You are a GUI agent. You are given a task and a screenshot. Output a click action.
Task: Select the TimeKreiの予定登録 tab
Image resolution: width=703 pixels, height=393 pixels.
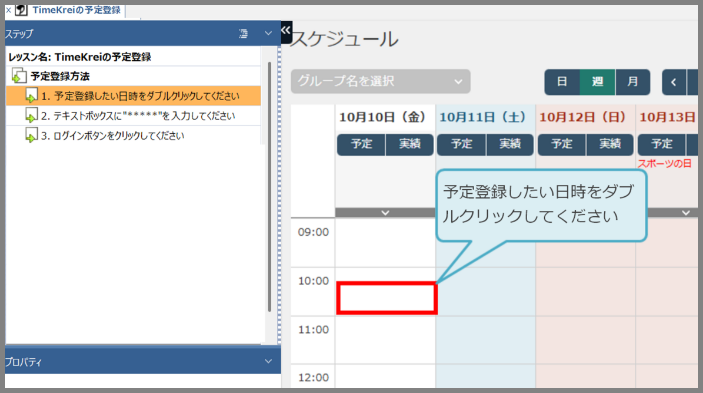tap(76, 10)
